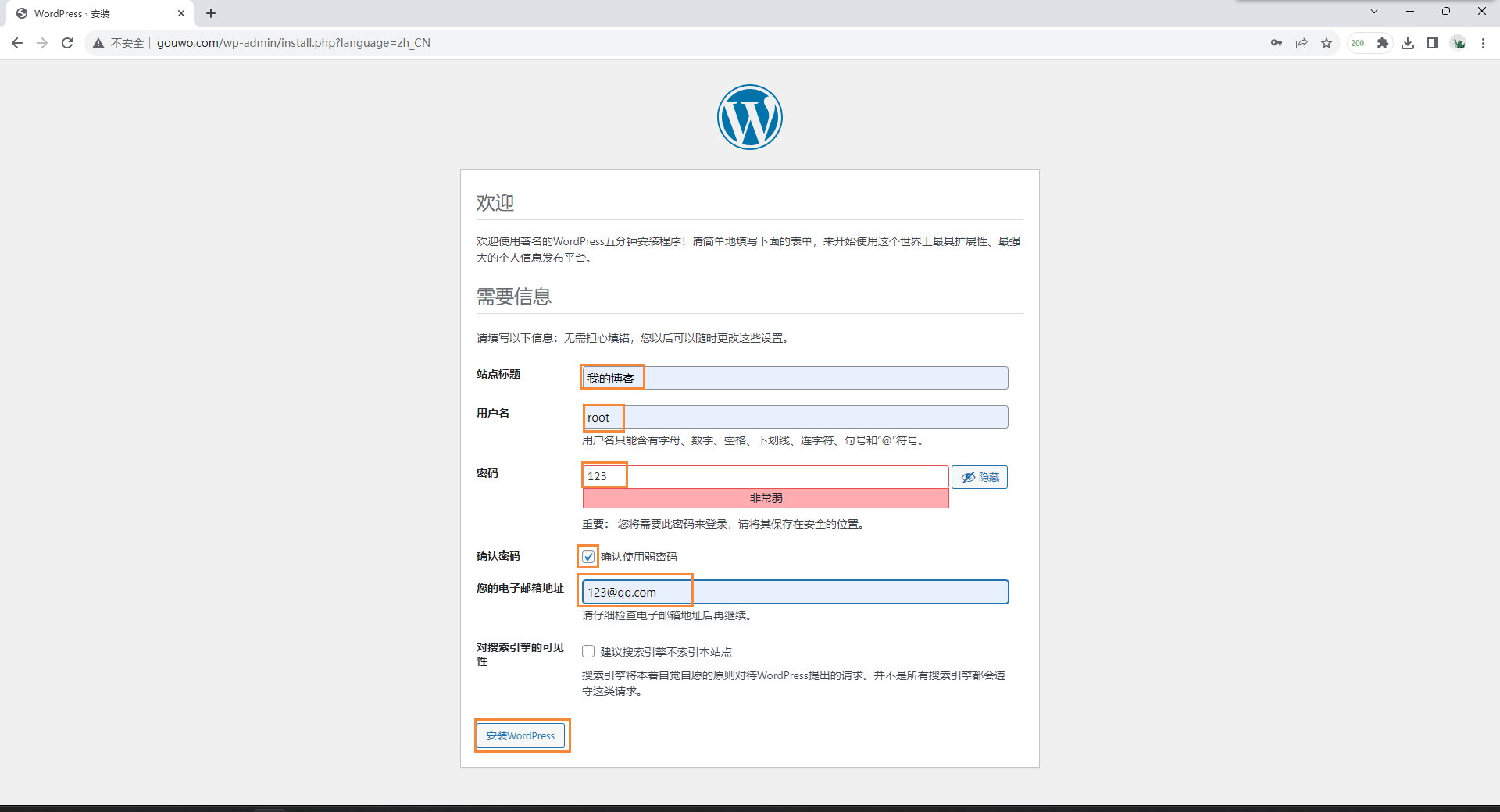The height and width of the screenshot is (812, 1500).
Task: Focus the 电子邮箱地址 input field
Action: tap(795, 592)
